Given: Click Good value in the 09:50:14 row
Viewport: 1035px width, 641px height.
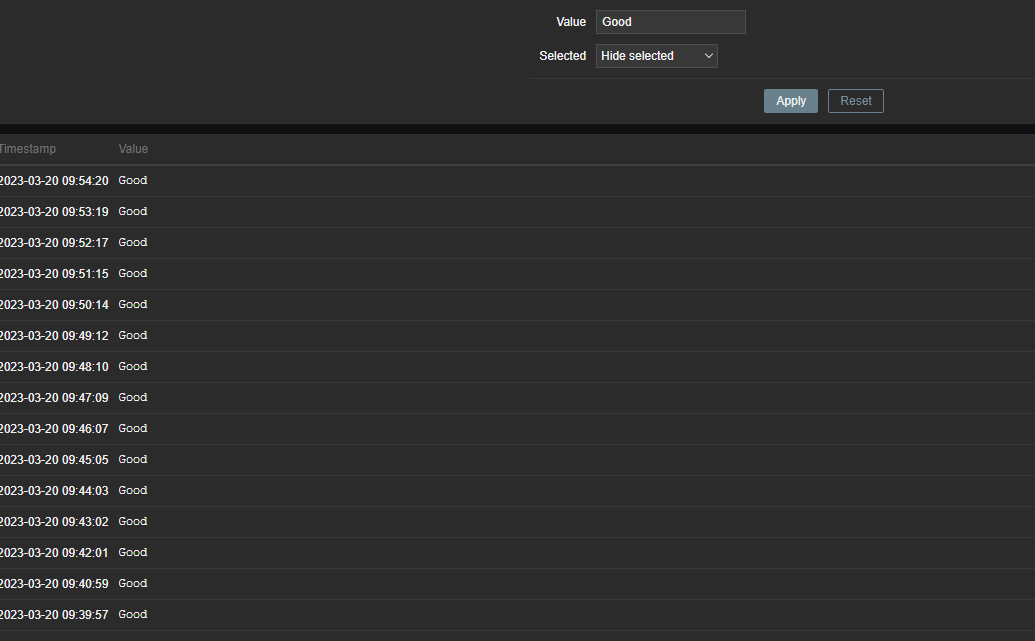Looking at the screenshot, I should [133, 304].
